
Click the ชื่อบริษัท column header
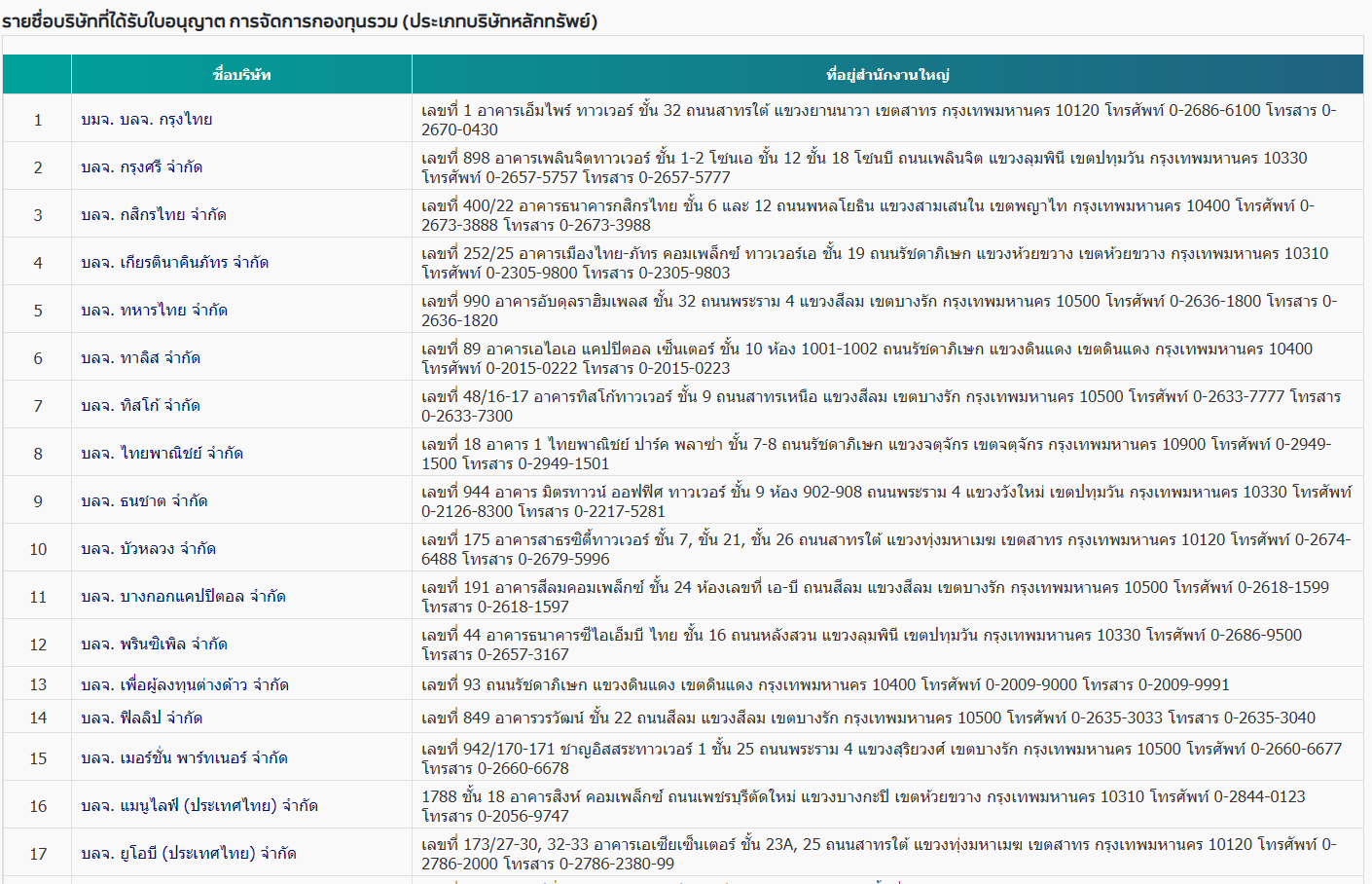[241, 74]
